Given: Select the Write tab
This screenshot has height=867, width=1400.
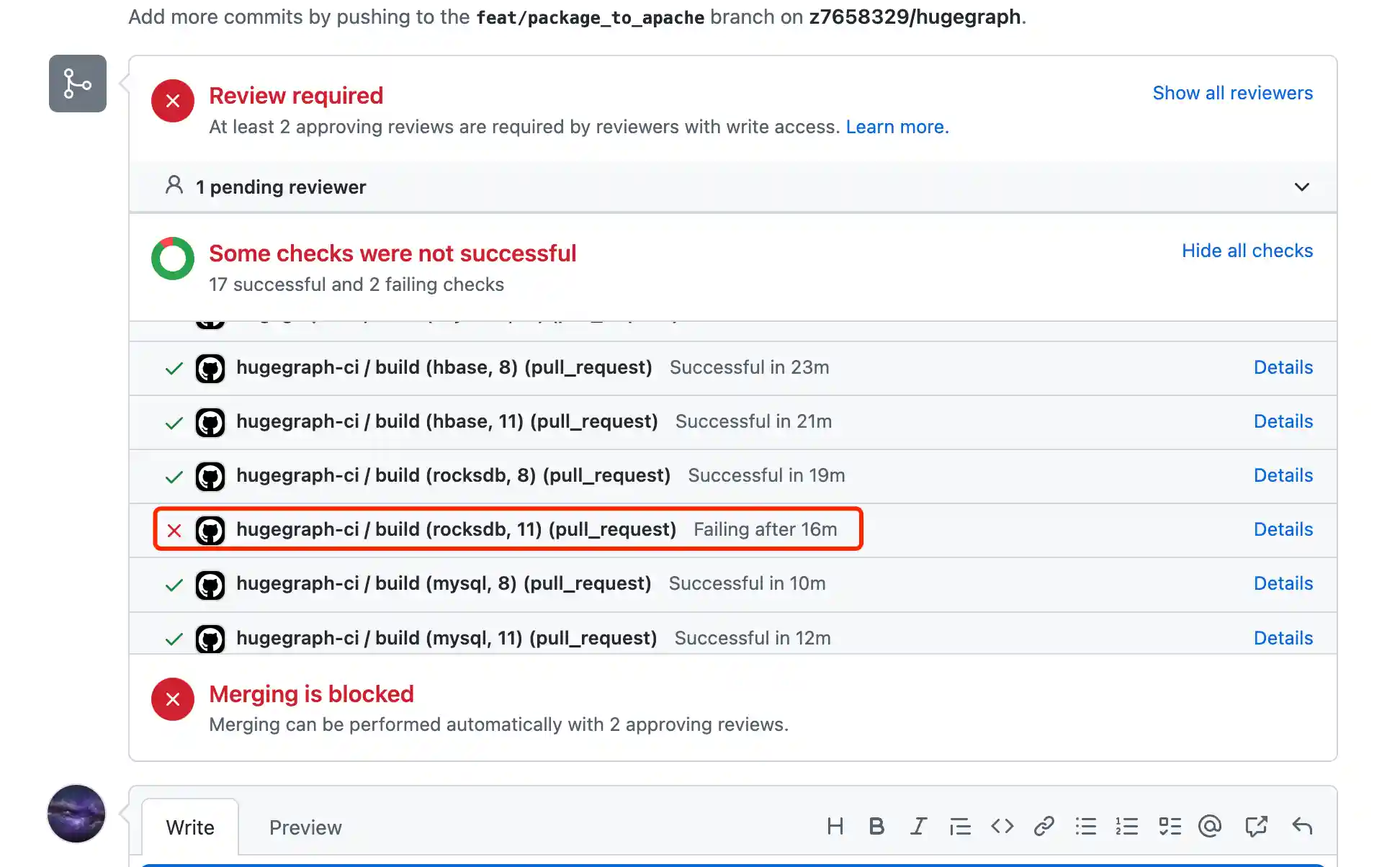Looking at the screenshot, I should pos(190,827).
